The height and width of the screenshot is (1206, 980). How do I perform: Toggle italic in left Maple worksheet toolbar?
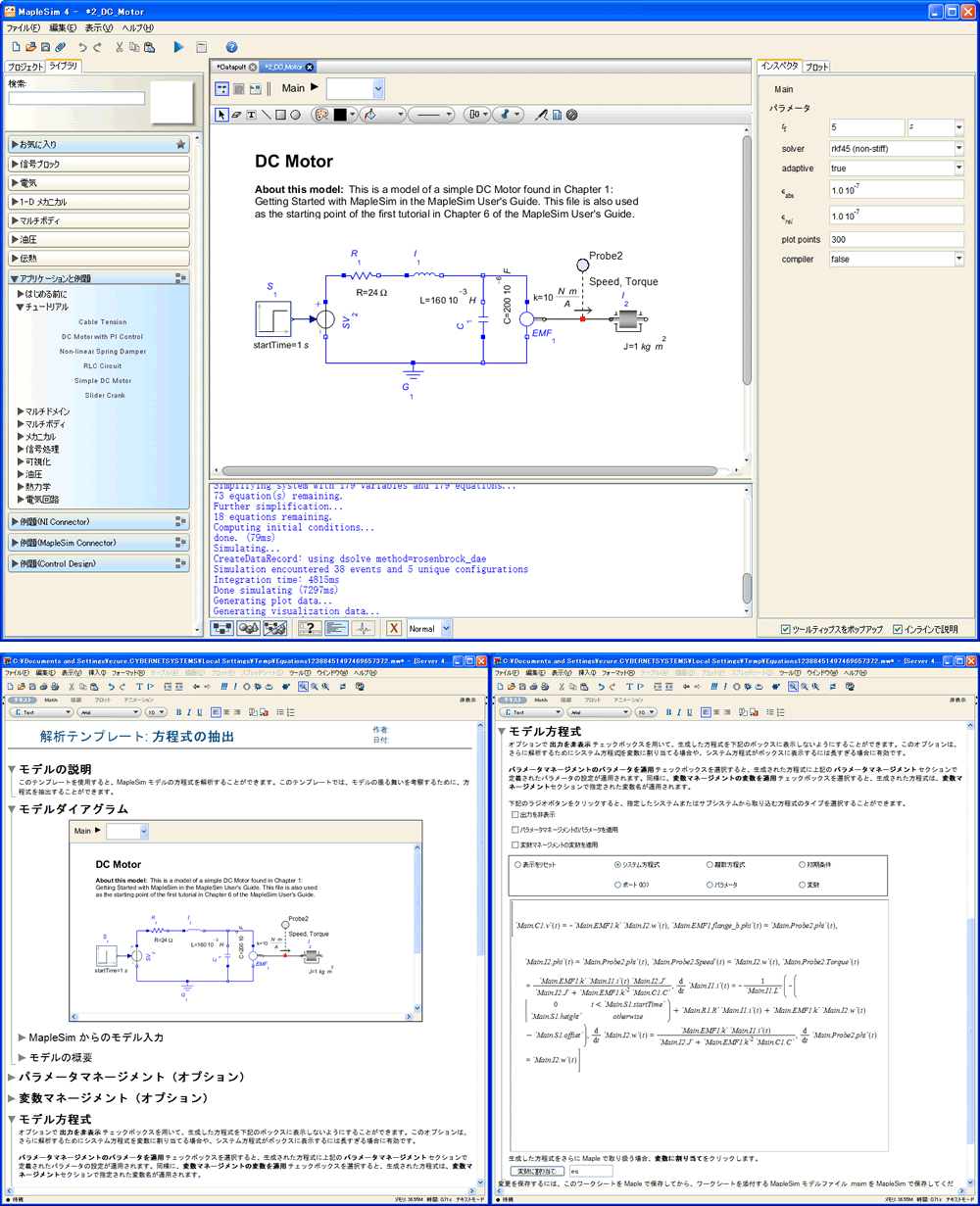tap(189, 712)
